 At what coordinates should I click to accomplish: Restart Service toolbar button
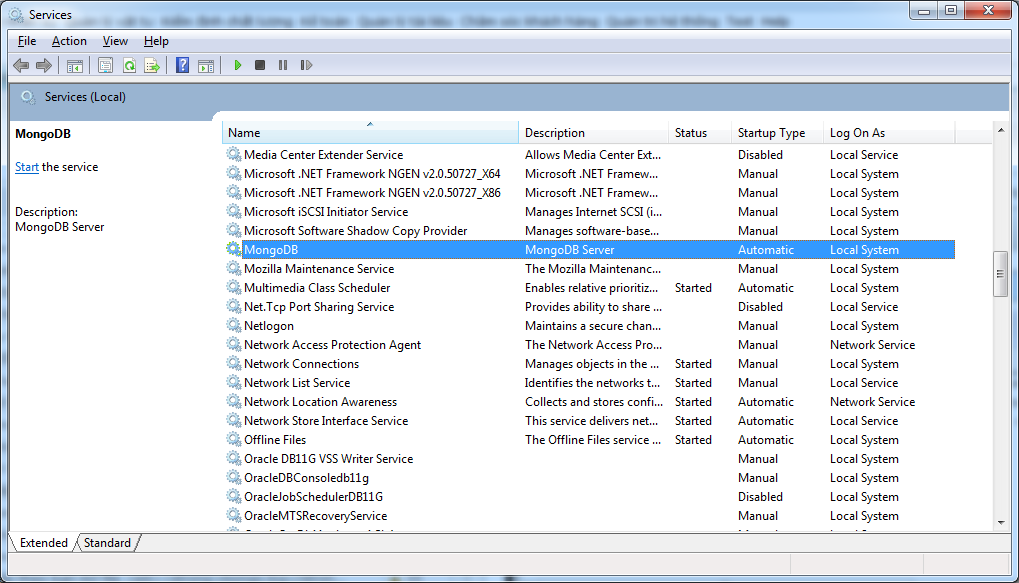pyautogui.click(x=306, y=65)
